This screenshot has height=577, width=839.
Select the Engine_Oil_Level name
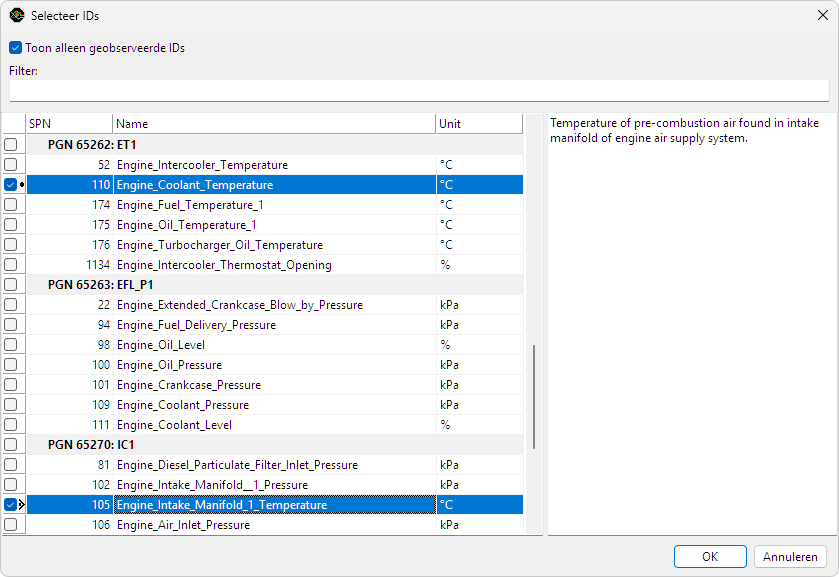[161, 345]
